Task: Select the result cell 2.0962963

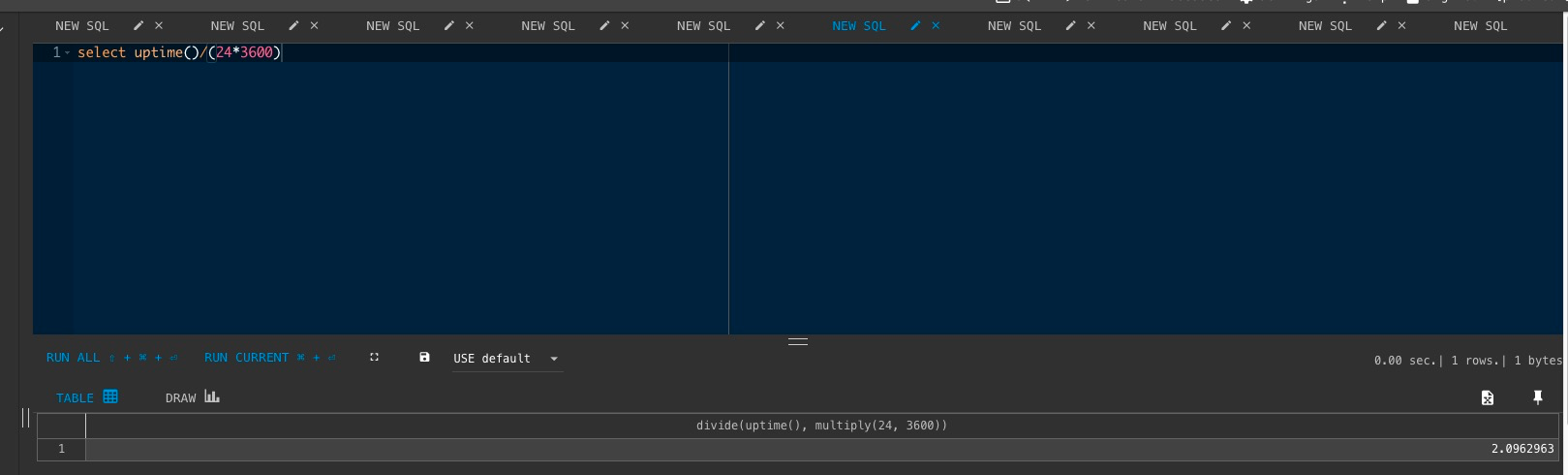Action: 822,449
